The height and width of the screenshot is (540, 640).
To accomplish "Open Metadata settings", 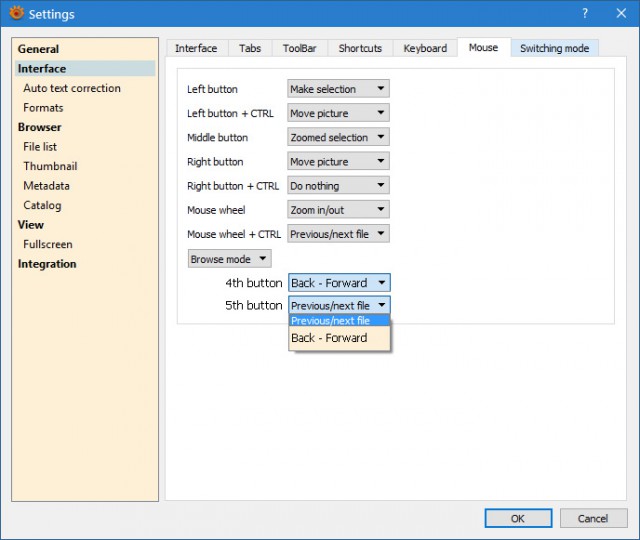I will click(x=47, y=186).
